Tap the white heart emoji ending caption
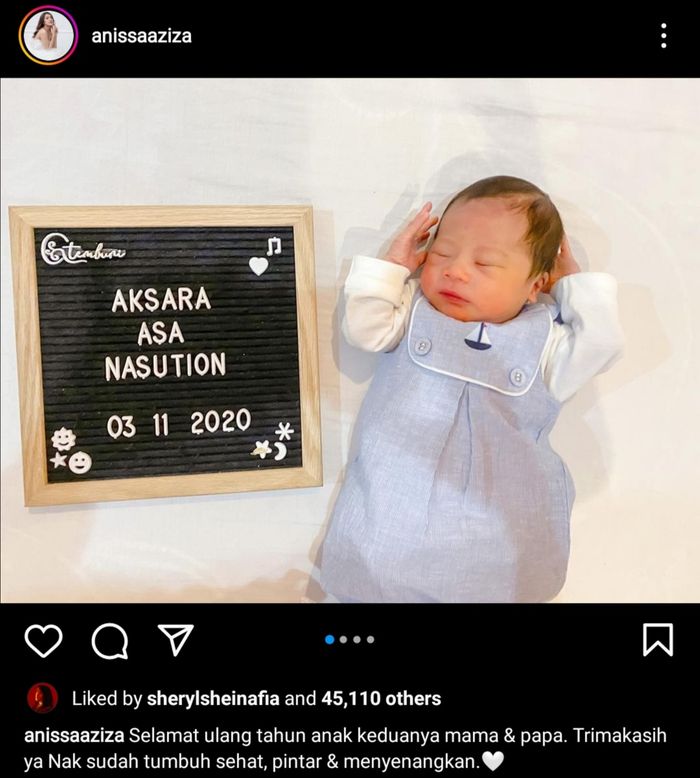The width and height of the screenshot is (700, 778). pos(493,761)
